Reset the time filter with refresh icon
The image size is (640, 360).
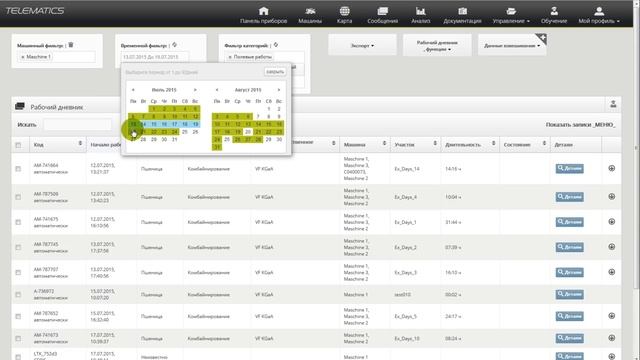click(174, 45)
